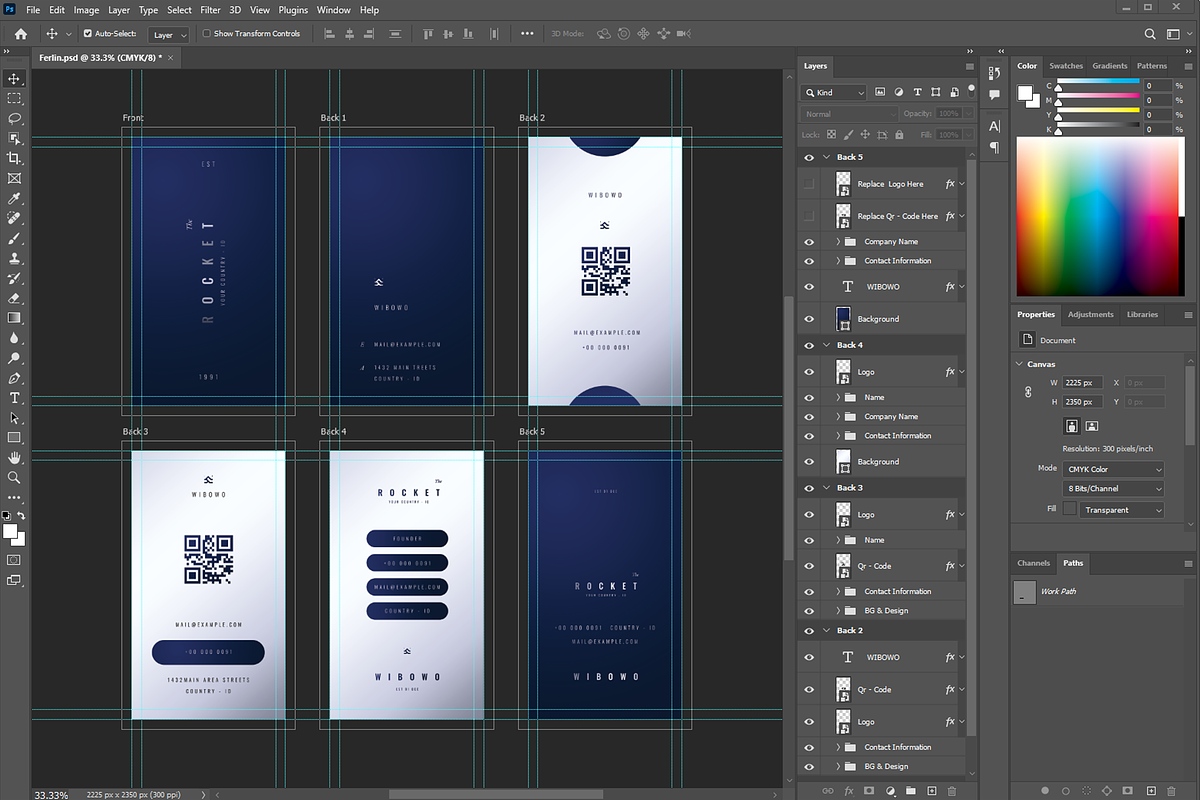The width and height of the screenshot is (1200, 800).
Task: Switch to the Swatches tab
Action: click(1065, 66)
